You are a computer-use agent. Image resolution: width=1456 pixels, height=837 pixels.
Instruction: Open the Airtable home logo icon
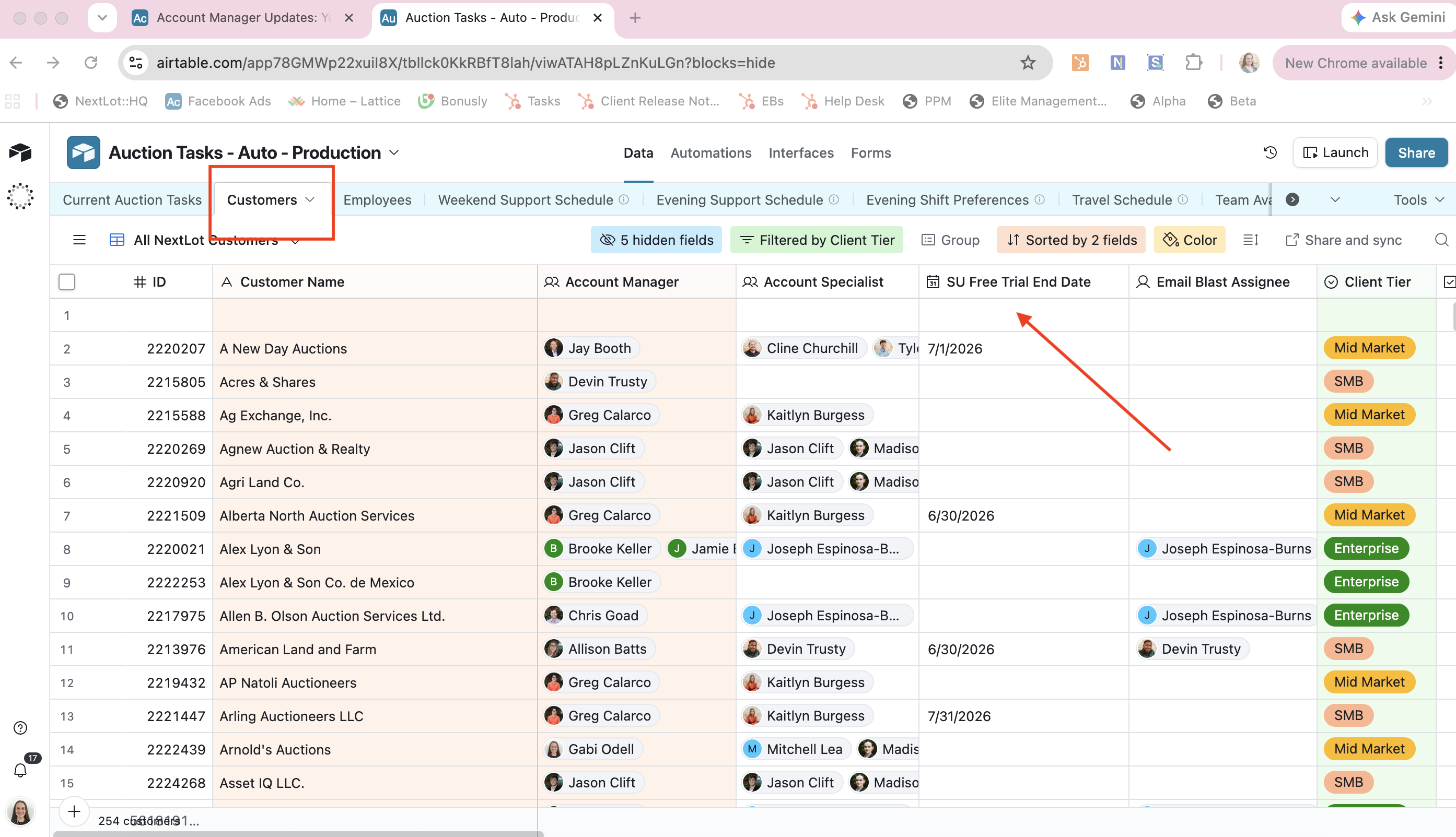click(x=20, y=152)
